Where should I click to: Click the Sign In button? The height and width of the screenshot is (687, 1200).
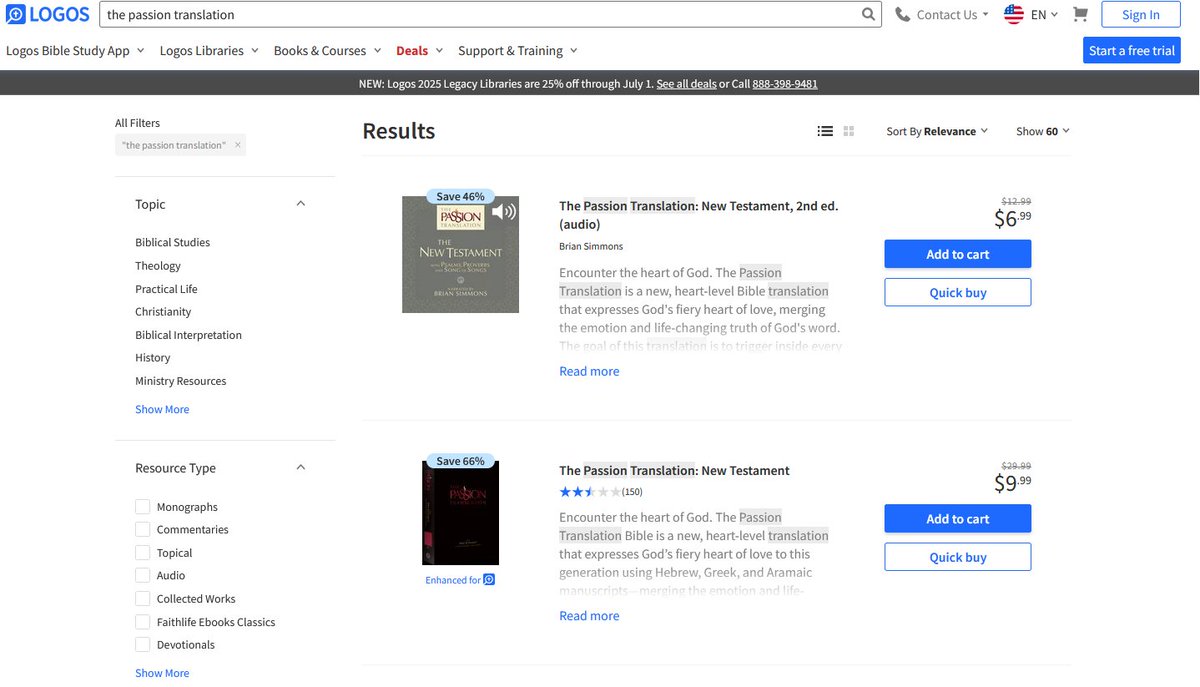coord(1141,14)
